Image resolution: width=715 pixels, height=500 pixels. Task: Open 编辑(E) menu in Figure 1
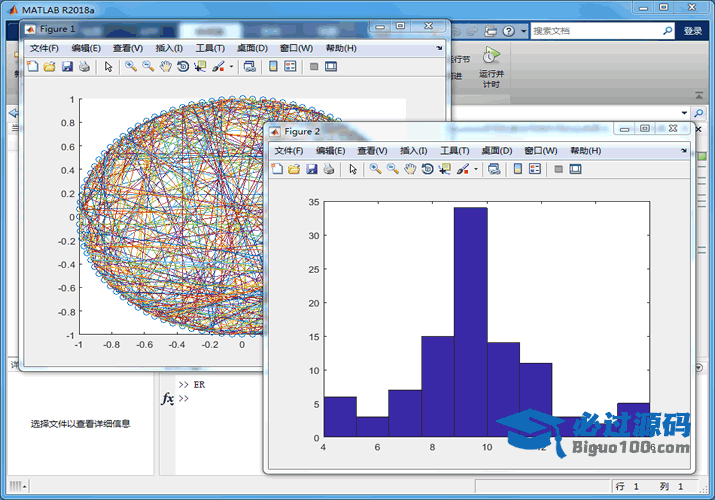click(x=86, y=48)
